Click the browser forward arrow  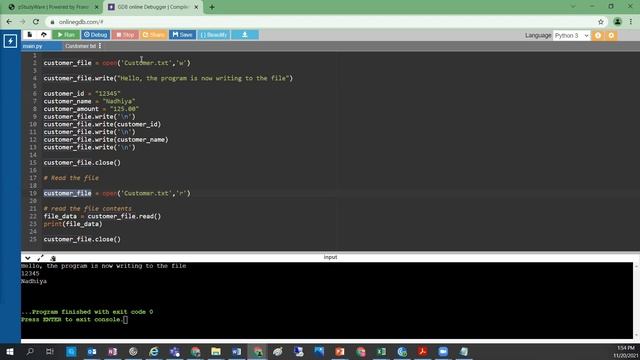click(22, 22)
